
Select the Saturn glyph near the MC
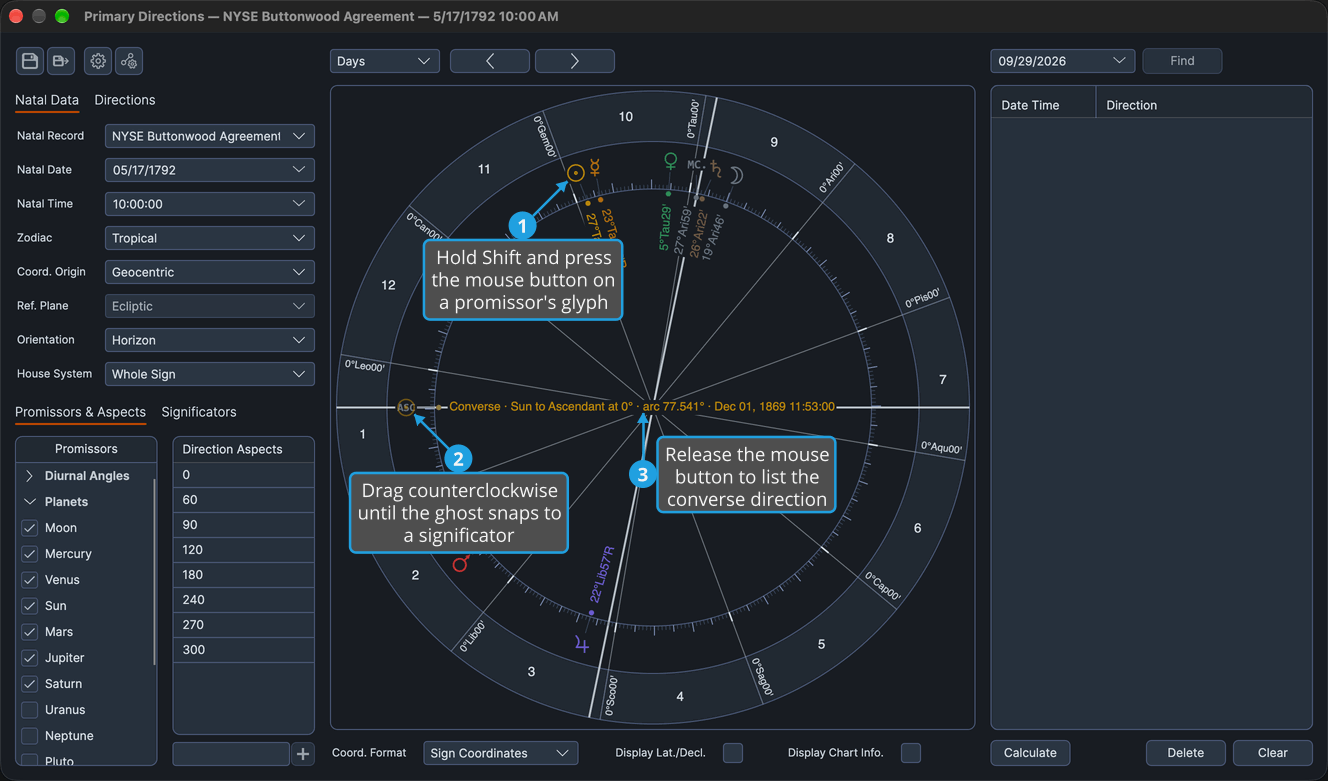715,170
